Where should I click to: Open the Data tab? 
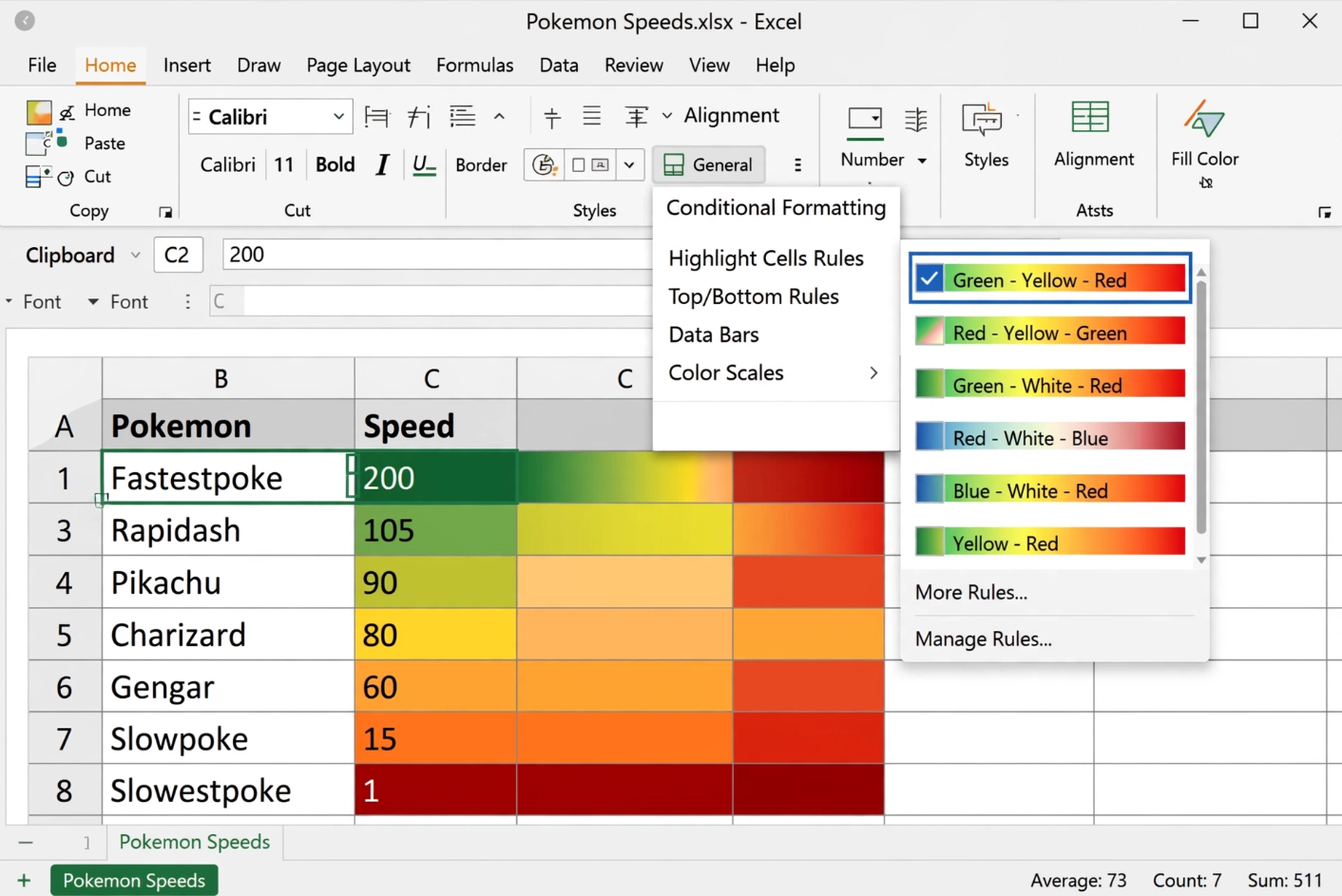coord(559,66)
